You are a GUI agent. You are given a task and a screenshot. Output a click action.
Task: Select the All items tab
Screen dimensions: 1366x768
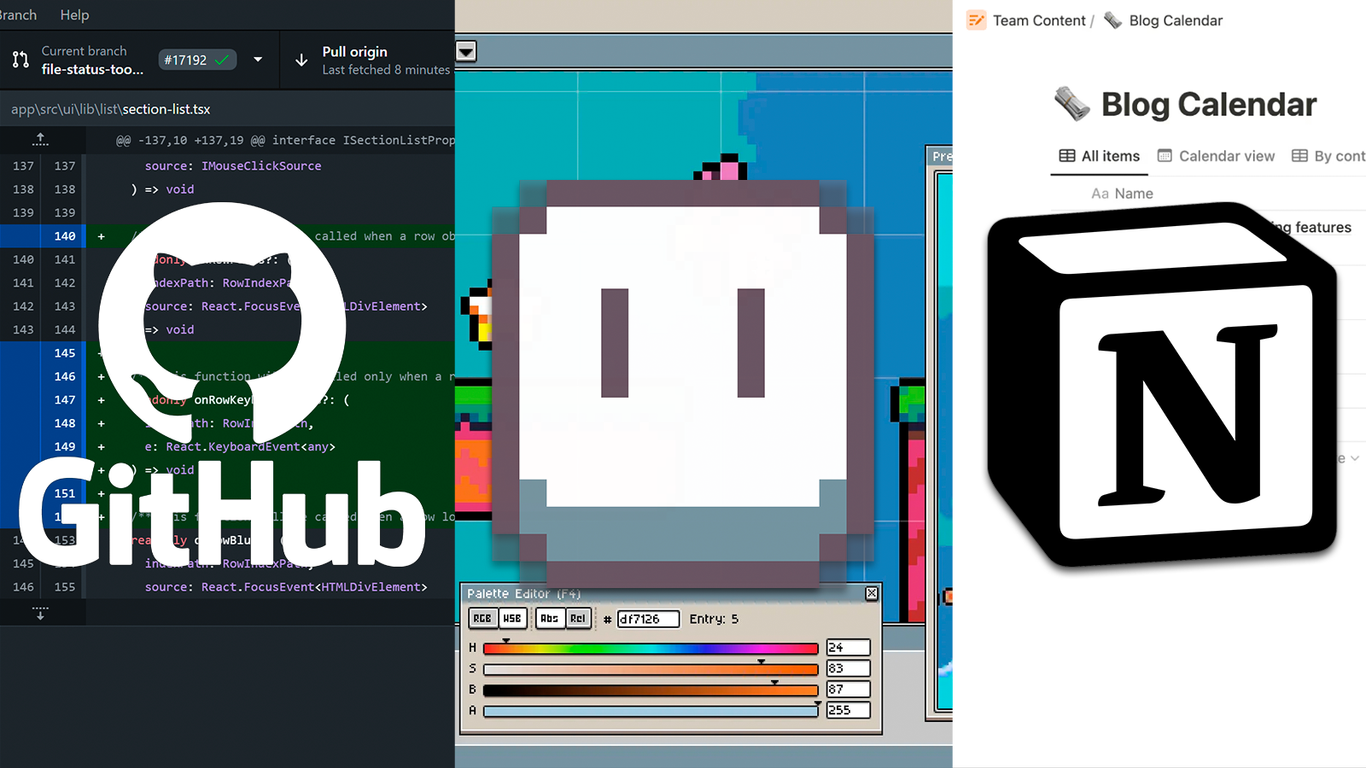click(1099, 156)
